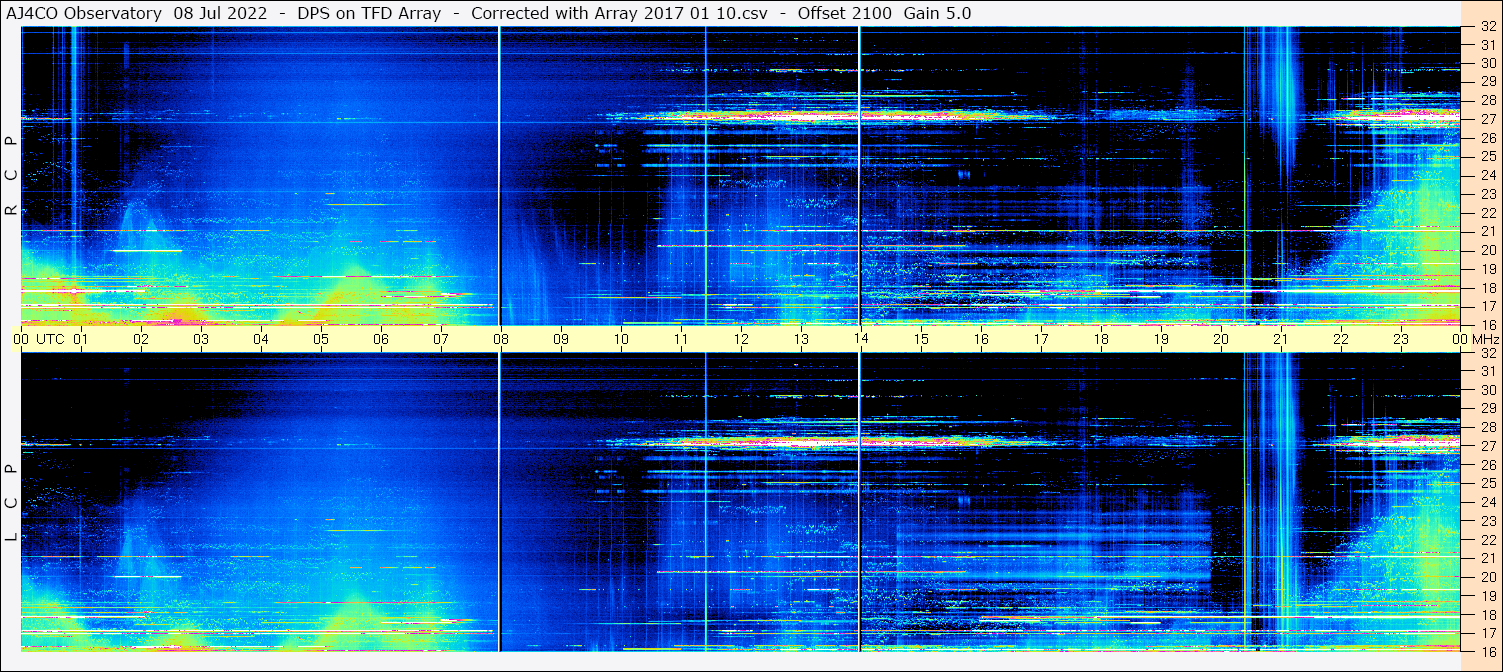The width and height of the screenshot is (1503, 672).
Task: Select hour 08 on the UTC time axis
Action: point(501,339)
